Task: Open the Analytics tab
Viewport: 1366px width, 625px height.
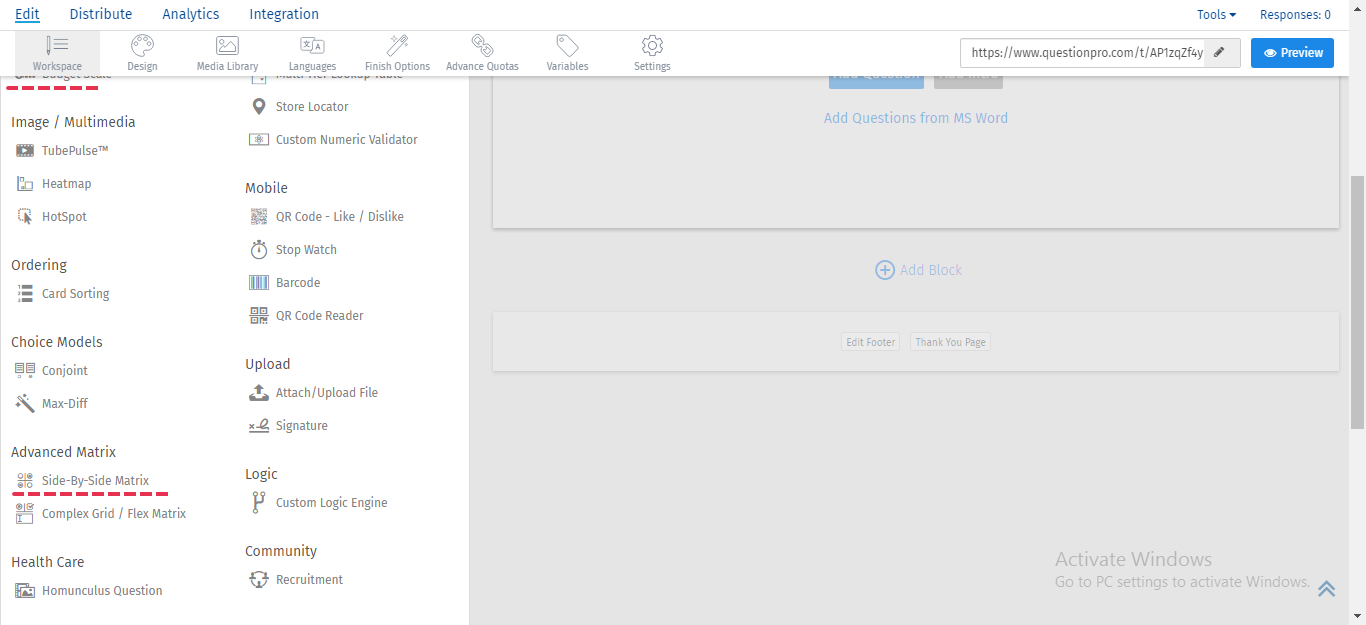Action: (x=190, y=14)
